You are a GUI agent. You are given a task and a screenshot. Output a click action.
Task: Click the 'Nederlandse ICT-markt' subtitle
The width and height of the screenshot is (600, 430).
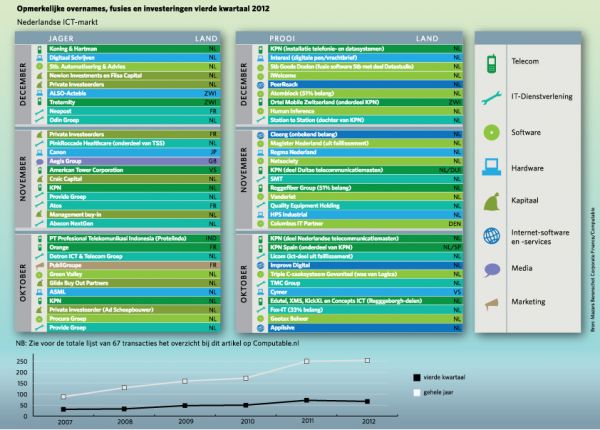(57, 22)
